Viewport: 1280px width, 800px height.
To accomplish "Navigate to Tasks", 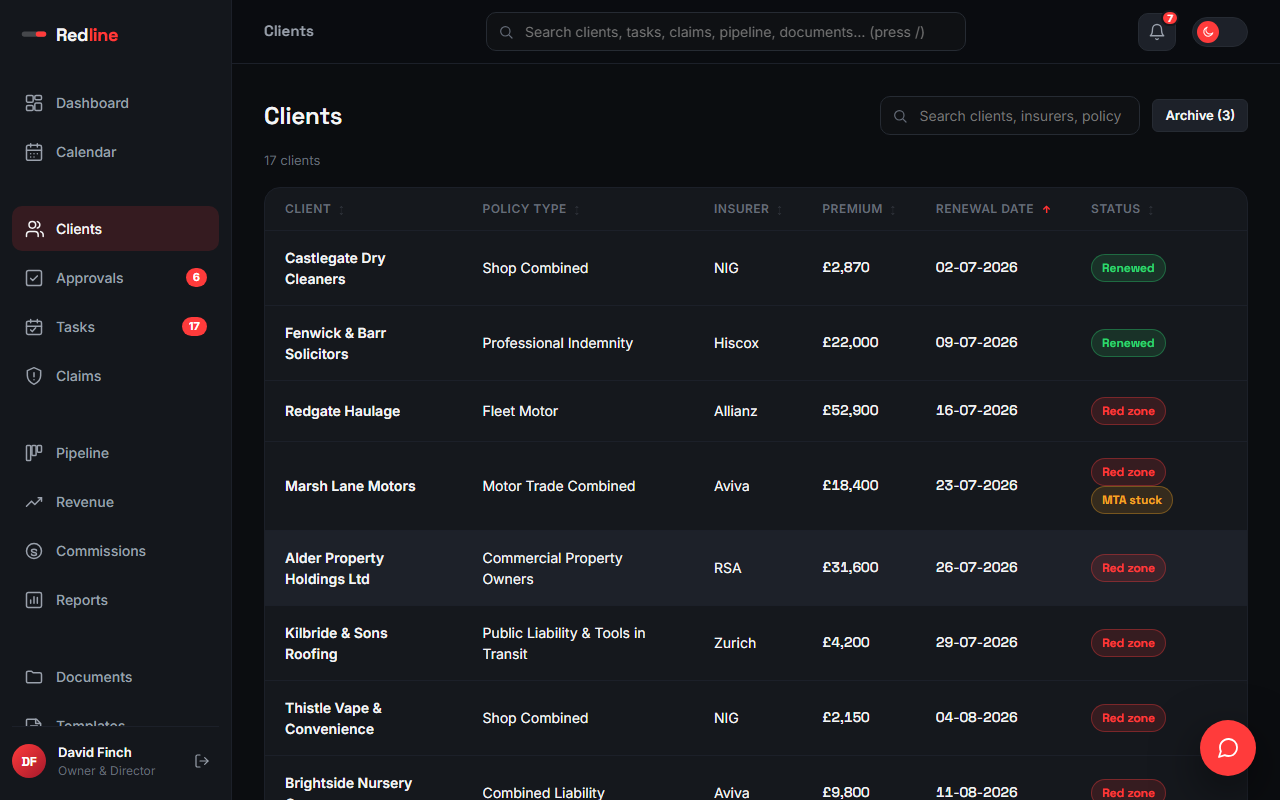I will 115,327.
